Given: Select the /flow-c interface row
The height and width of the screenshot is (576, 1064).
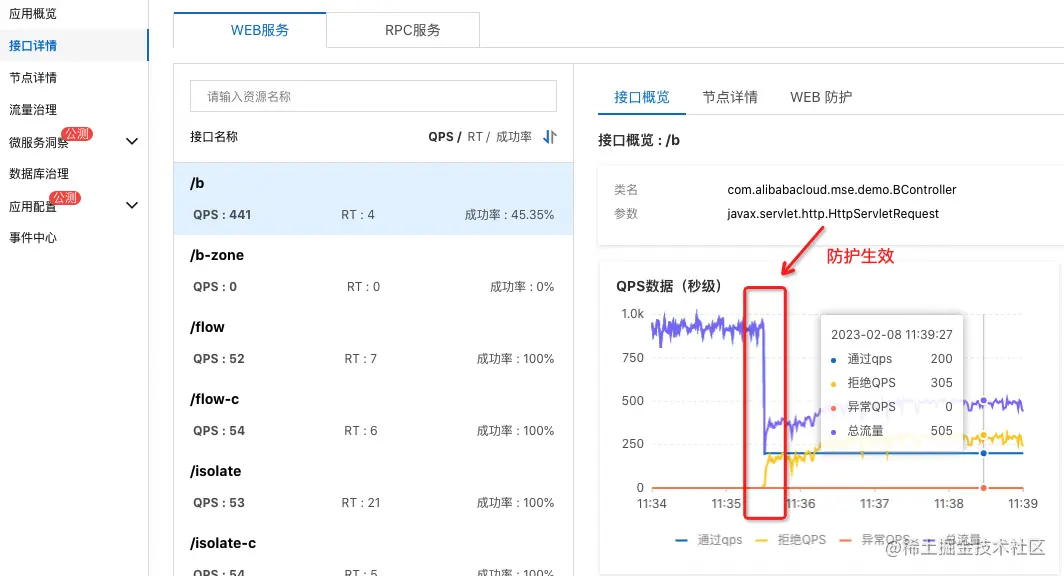Looking at the screenshot, I should click(373, 415).
